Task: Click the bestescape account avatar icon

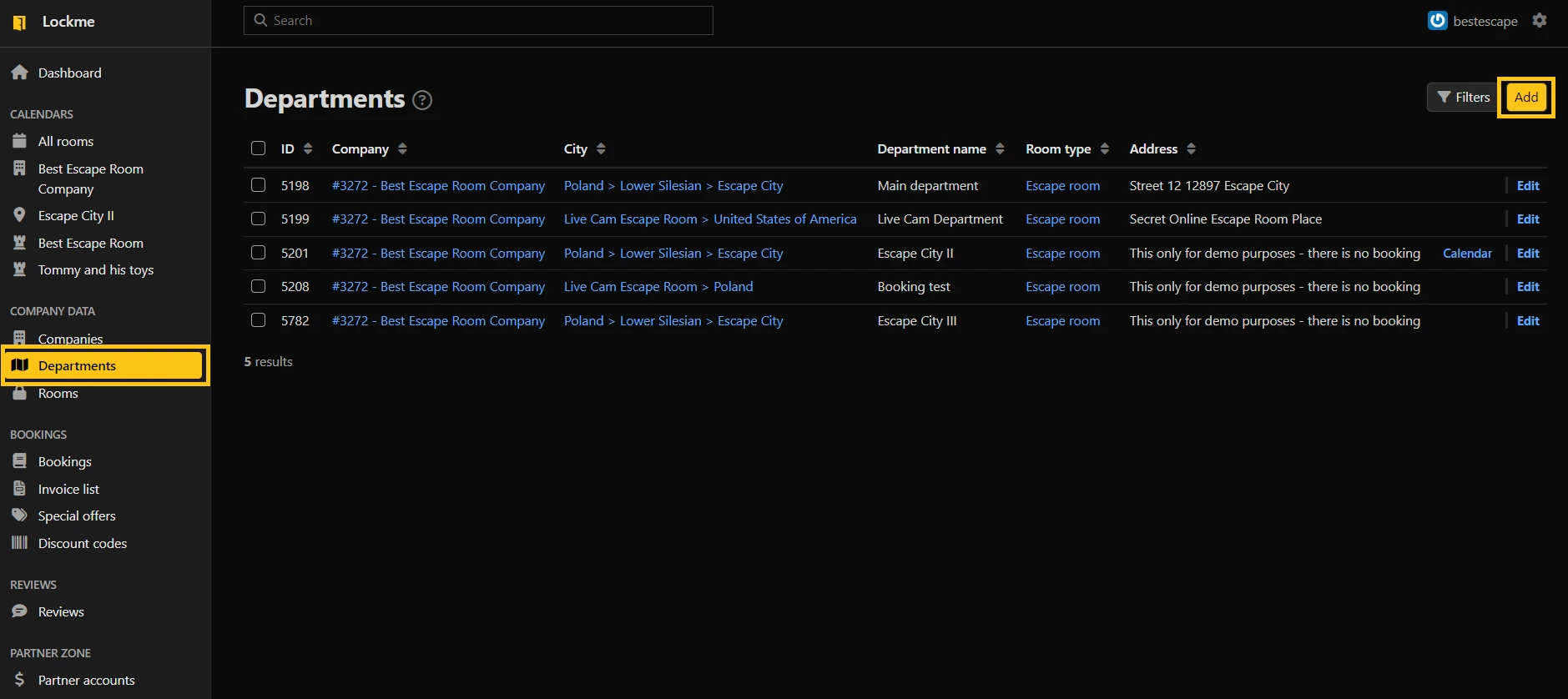Action: (x=1437, y=21)
